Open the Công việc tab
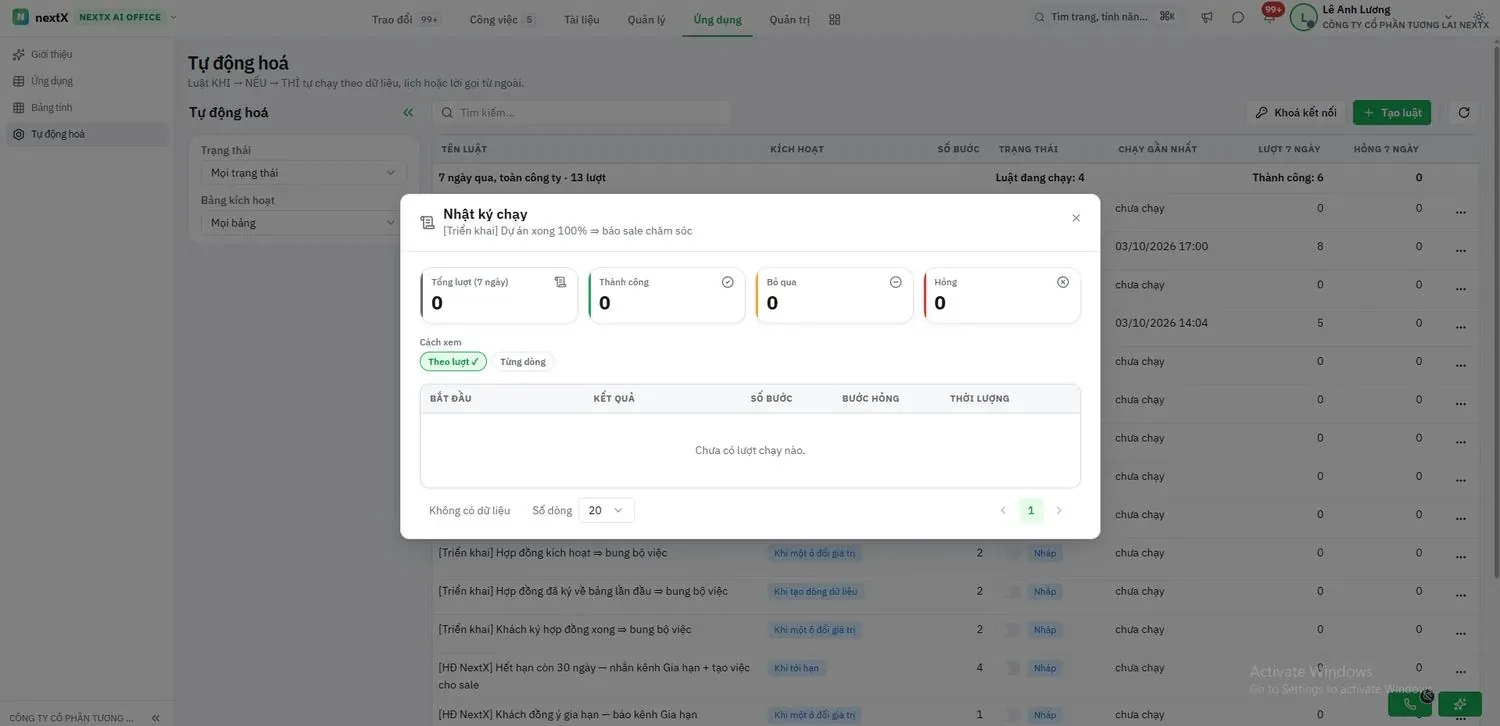 [x=502, y=19]
